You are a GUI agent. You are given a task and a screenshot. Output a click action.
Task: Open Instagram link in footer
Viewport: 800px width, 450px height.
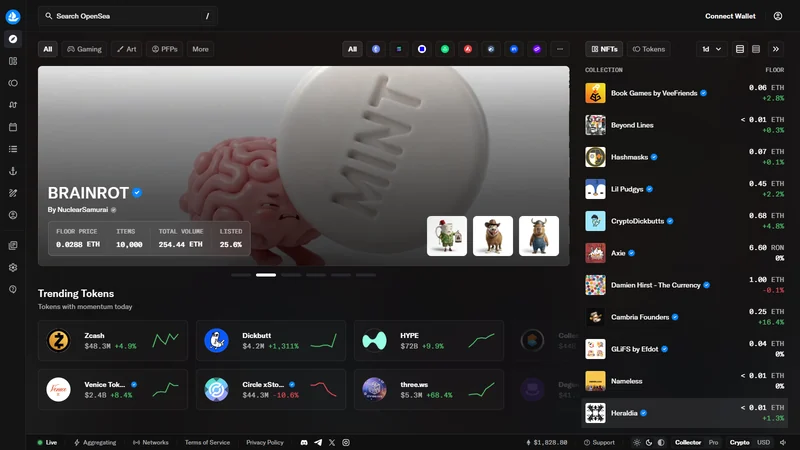point(346,442)
